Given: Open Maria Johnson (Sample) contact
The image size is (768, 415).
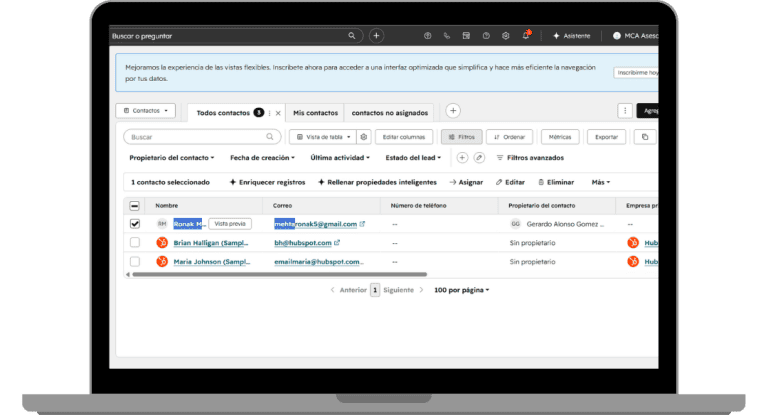Looking at the screenshot, I should 212,262.
